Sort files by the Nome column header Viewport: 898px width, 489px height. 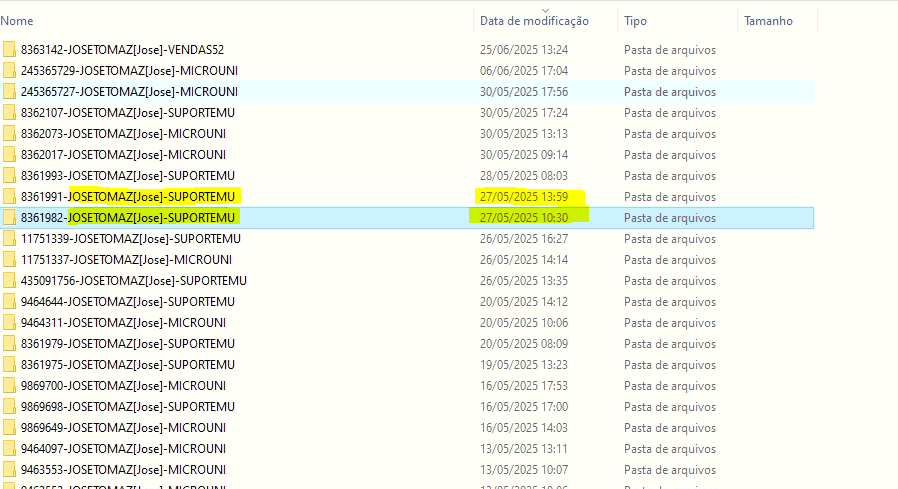point(17,21)
